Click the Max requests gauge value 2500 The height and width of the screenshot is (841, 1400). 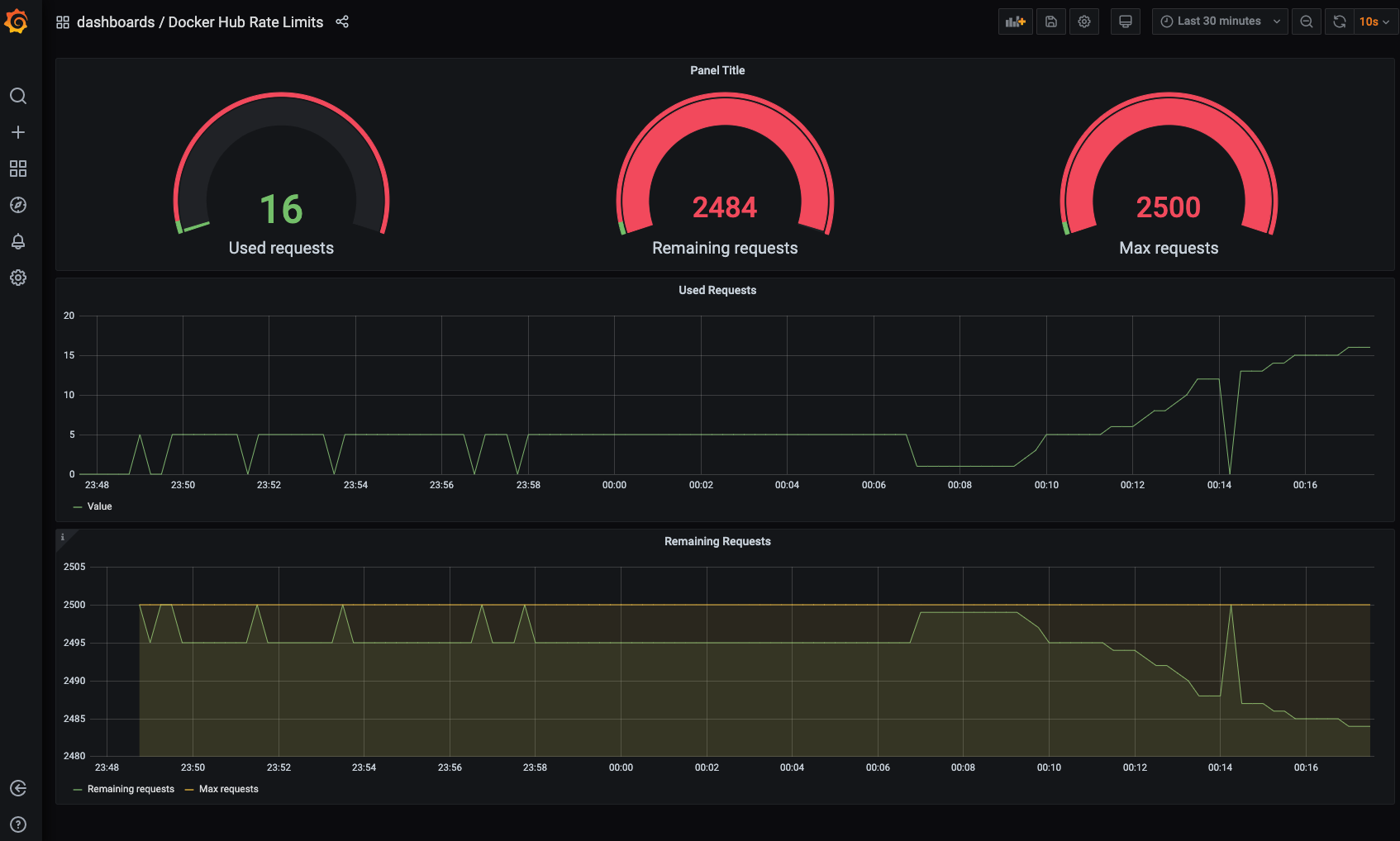[1169, 207]
